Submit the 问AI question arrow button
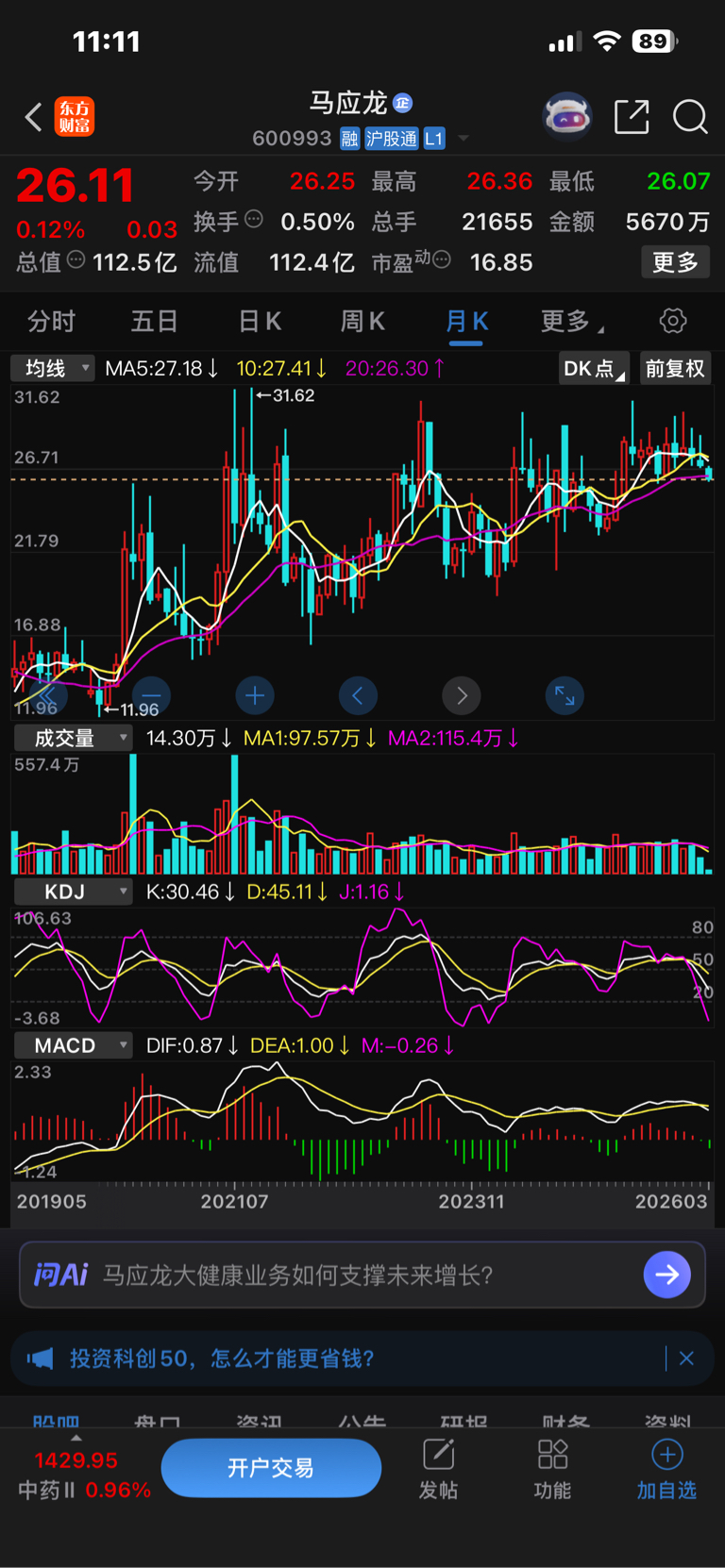 (x=667, y=1275)
